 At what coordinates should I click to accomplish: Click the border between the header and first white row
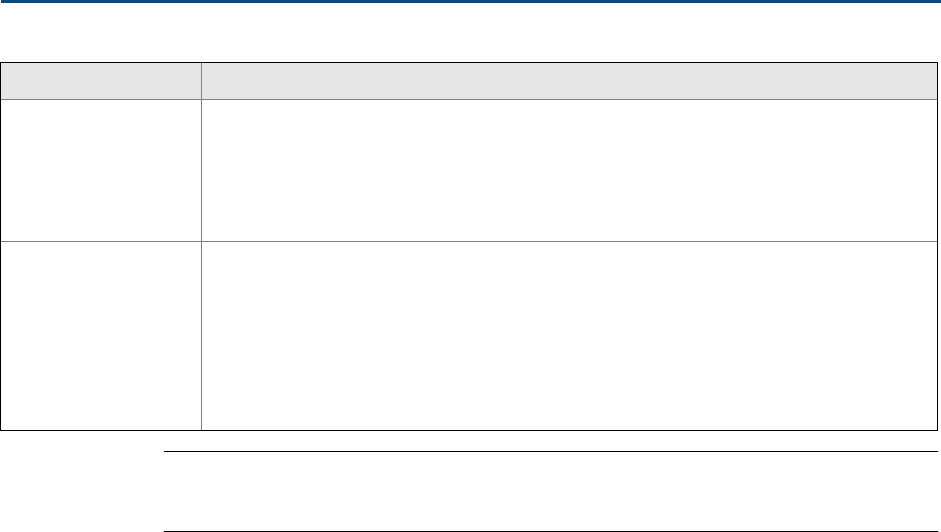pos(469,99)
